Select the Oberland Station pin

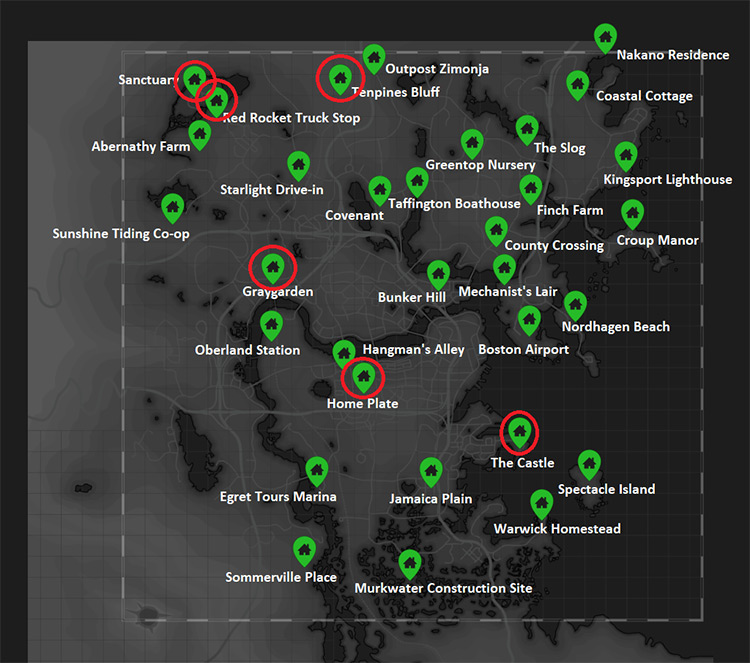pos(271,326)
